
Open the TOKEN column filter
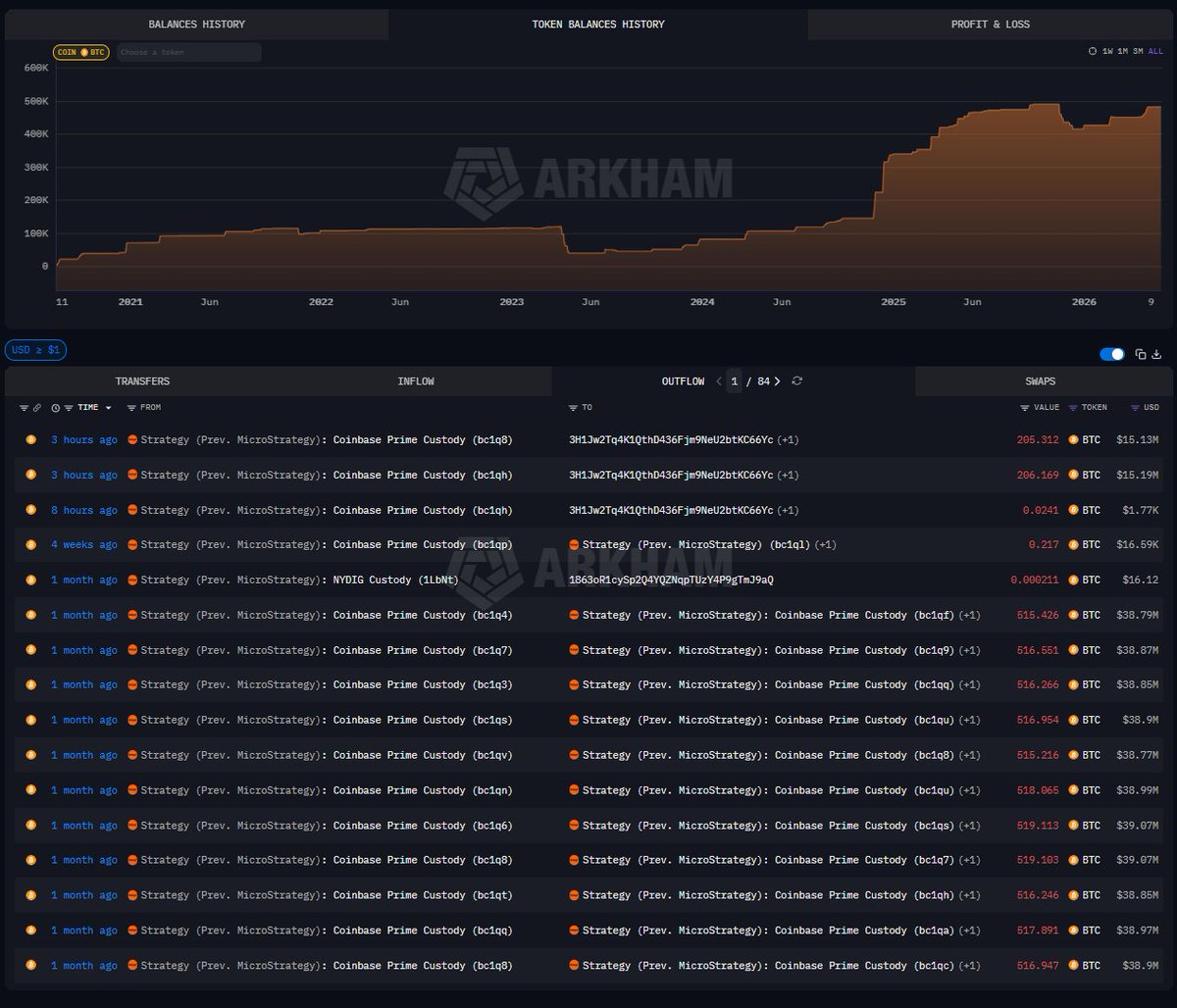click(1072, 408)
